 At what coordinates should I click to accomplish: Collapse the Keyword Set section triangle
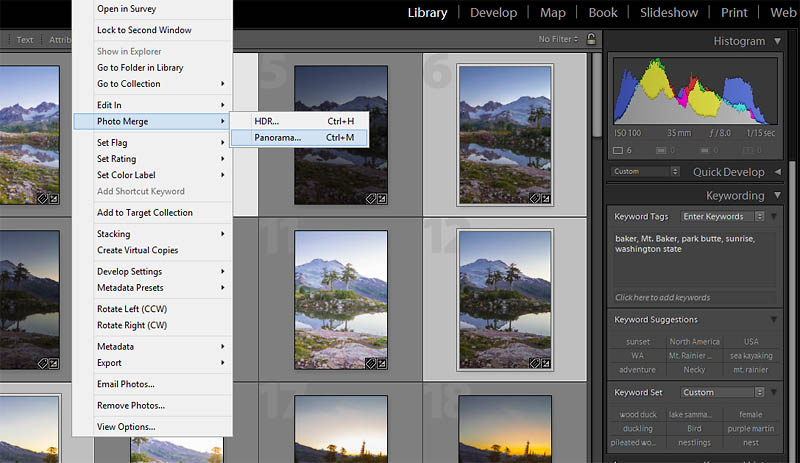pyautogui.click(x=774, y=392)
